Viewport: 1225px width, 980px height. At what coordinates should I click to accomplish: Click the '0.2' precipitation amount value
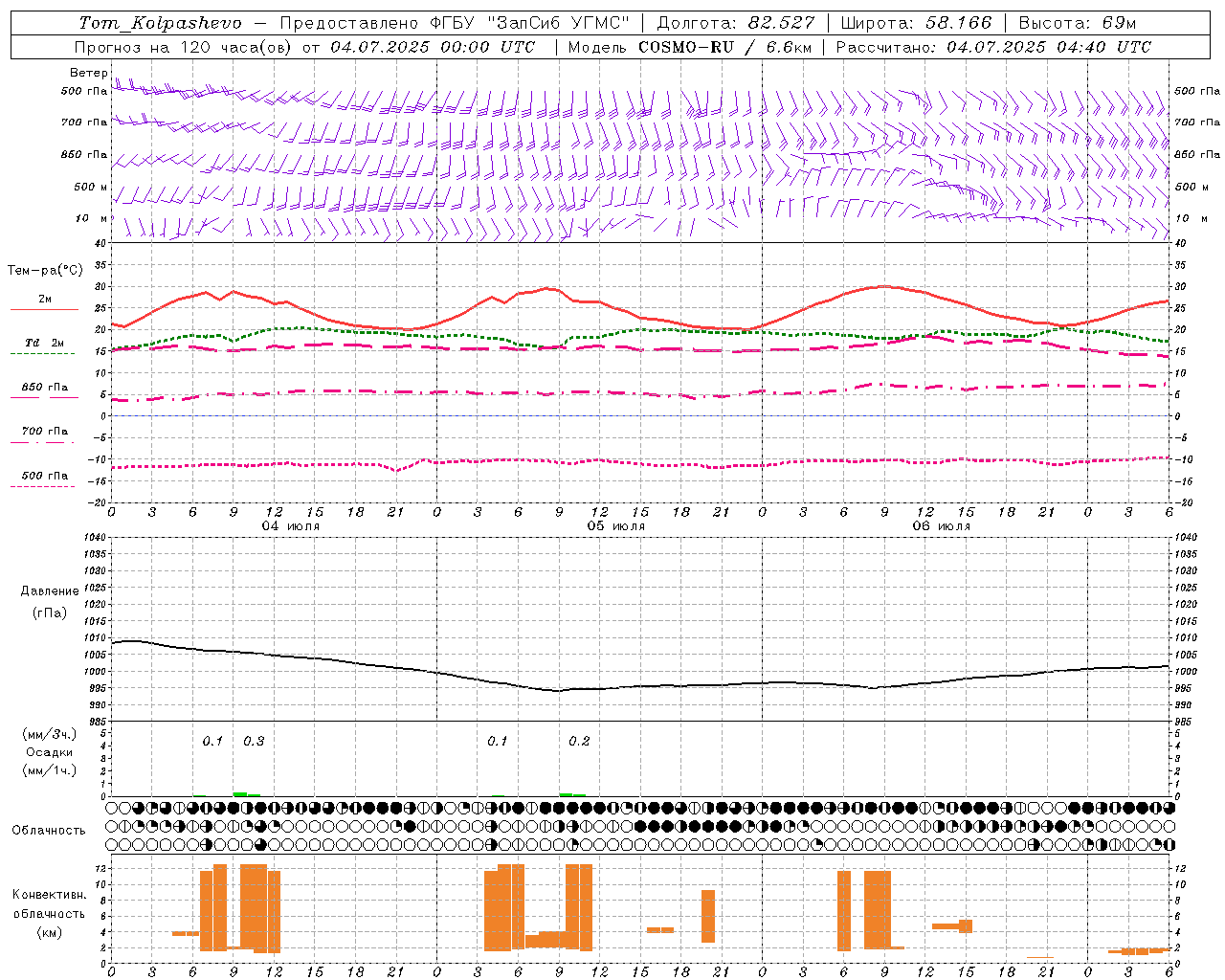[x=579, y=742]
